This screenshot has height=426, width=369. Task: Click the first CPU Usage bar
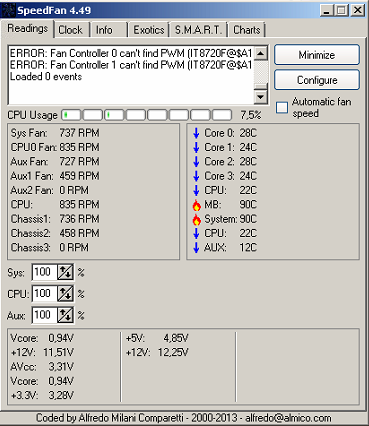pos(71,115)
